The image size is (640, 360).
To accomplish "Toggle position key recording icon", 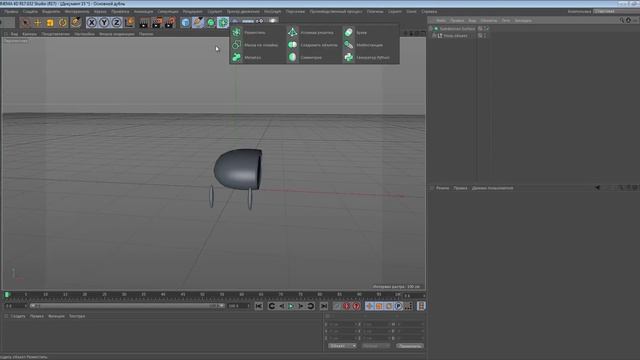I will click(369, 306).
